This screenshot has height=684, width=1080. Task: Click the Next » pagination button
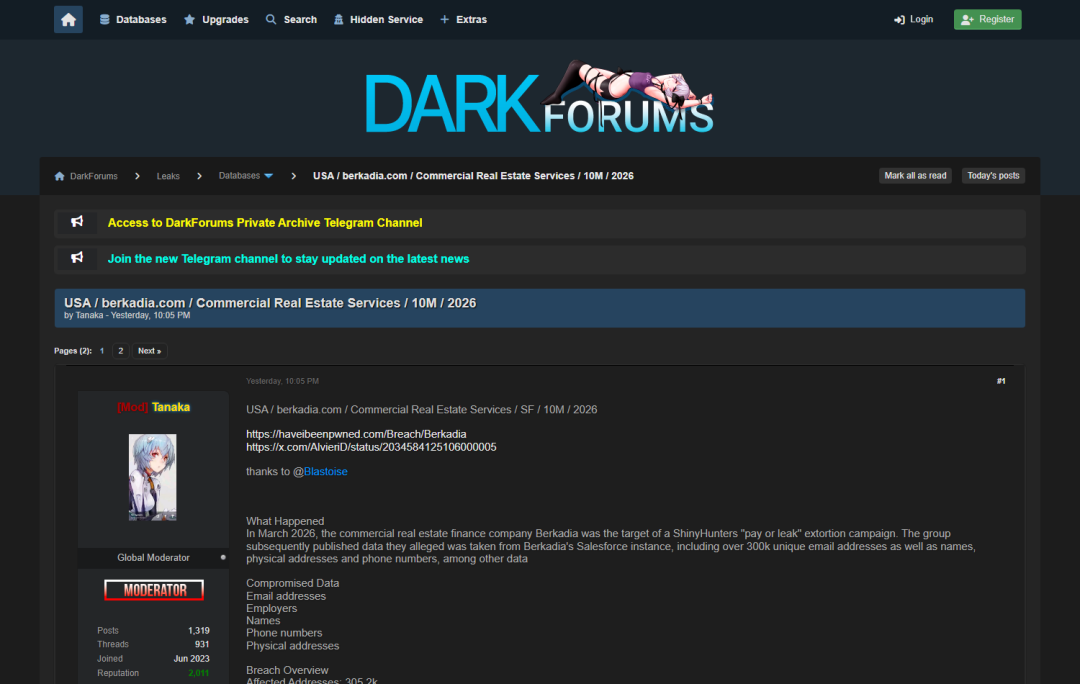point(149,351)
